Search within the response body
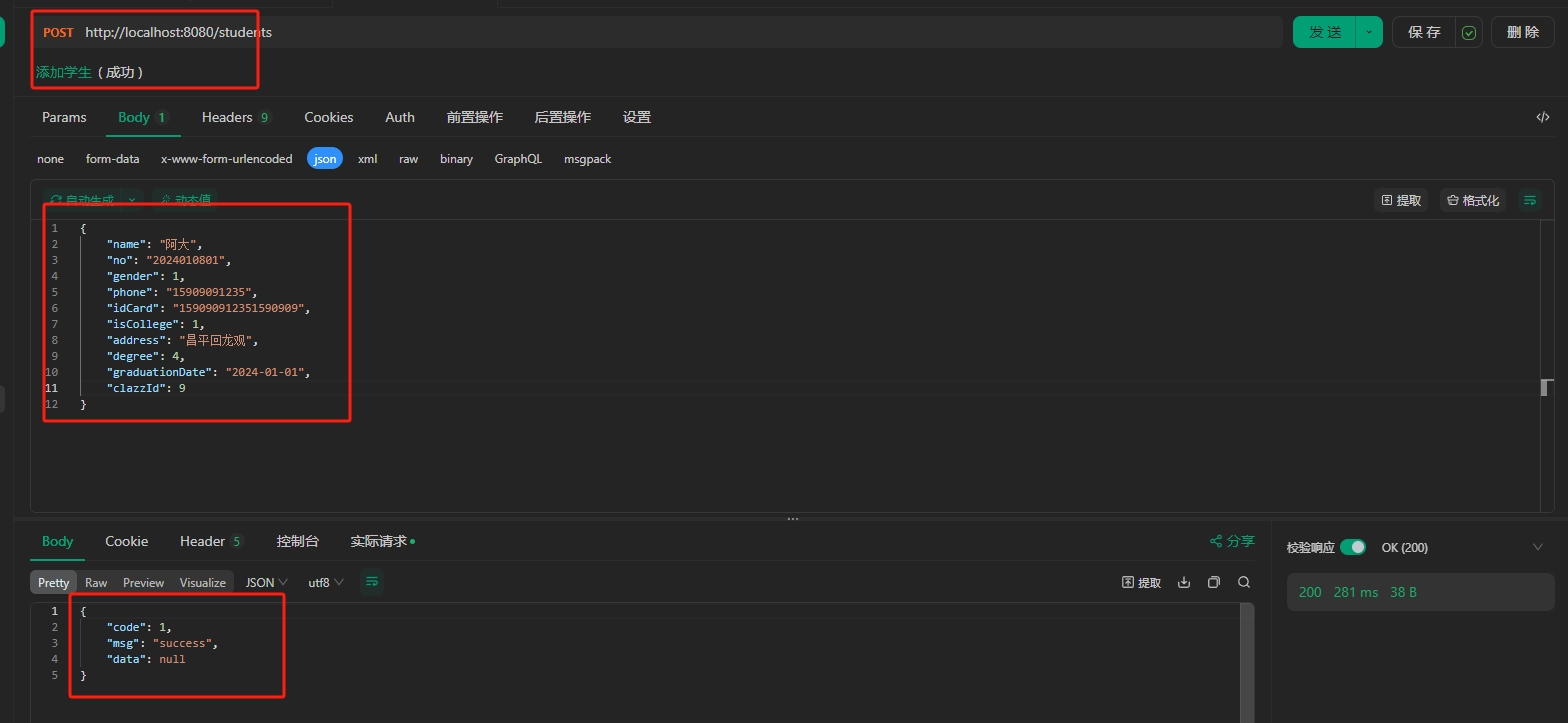 pyautogui.click(x=1244, y=582)
